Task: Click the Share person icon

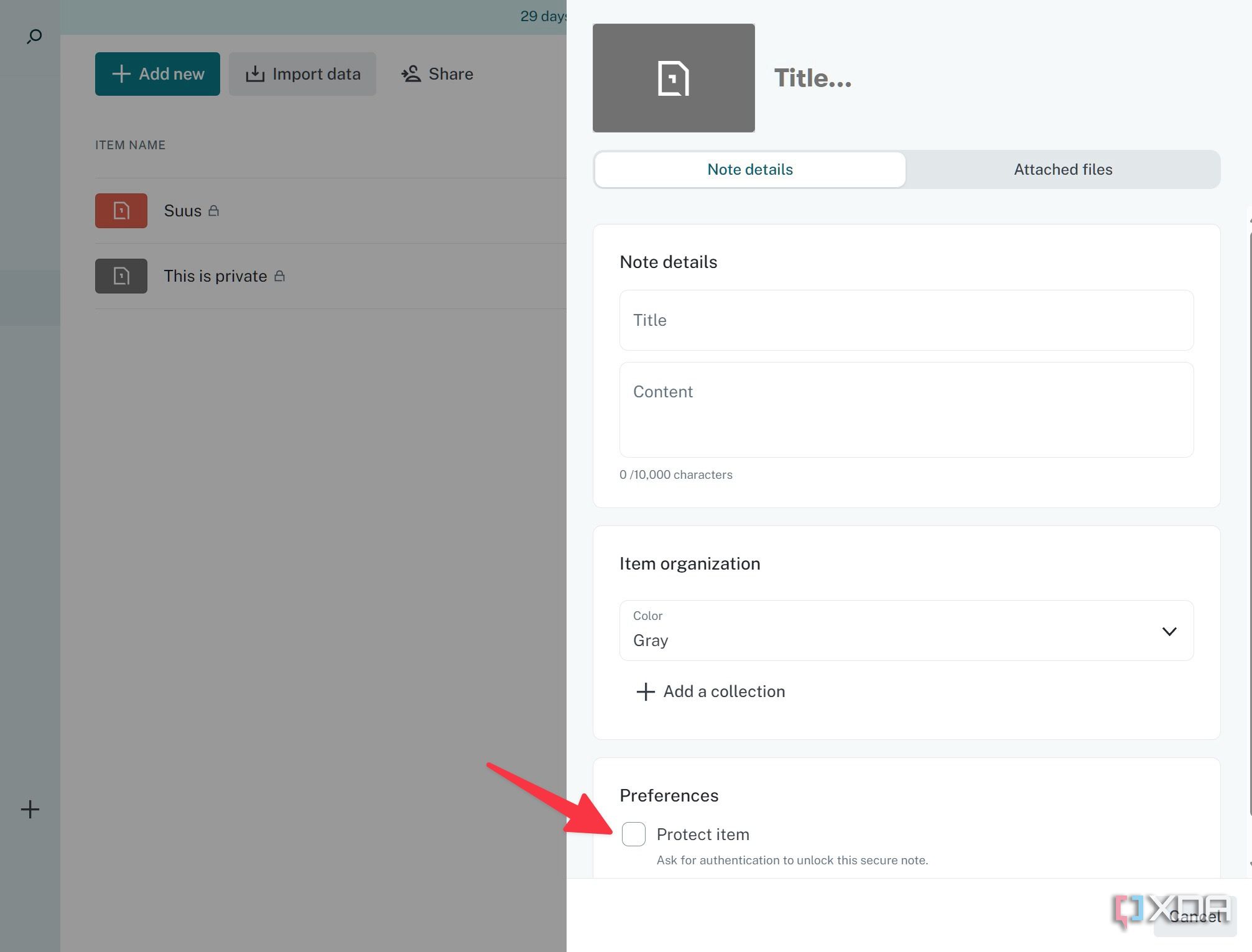Action: point(411,73)
